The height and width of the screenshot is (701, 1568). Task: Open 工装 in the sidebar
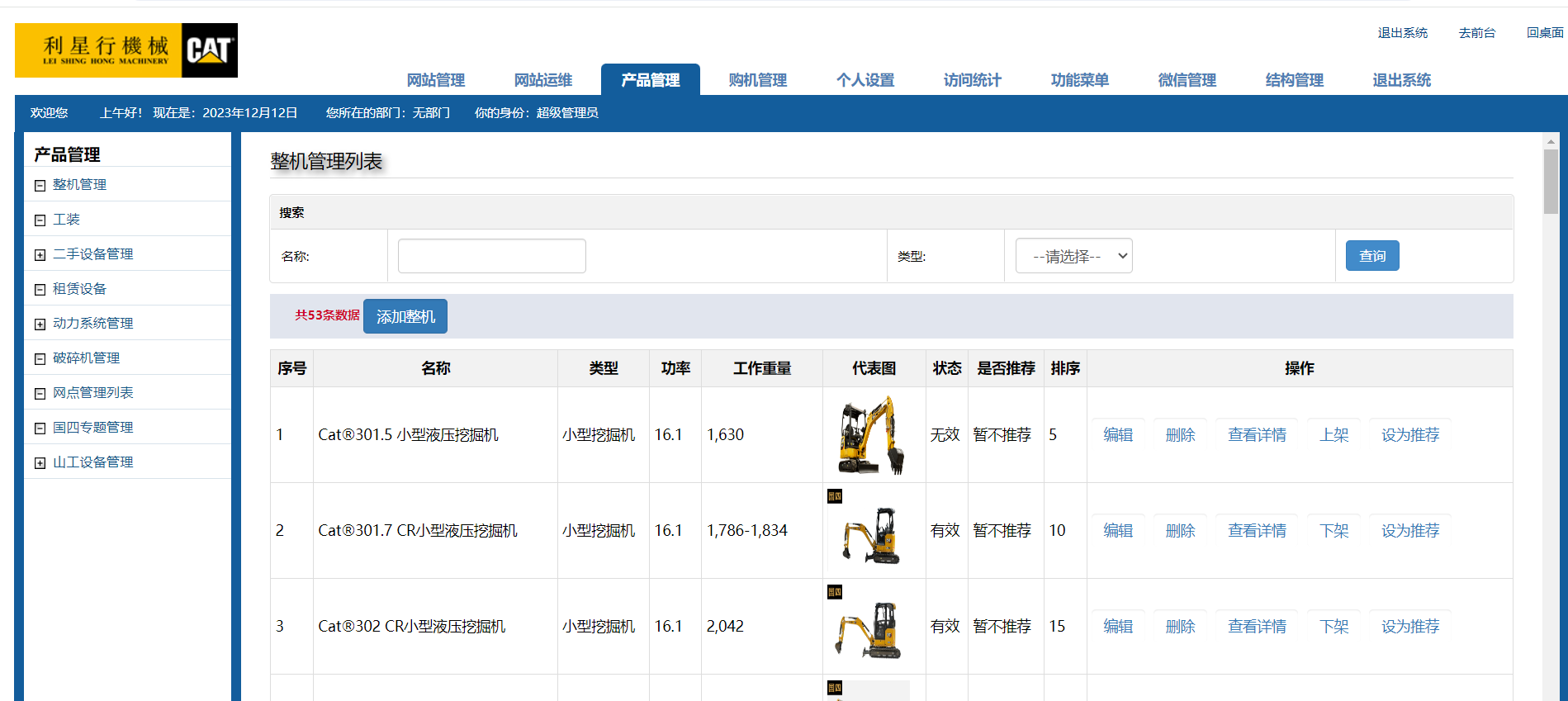coord(66,220)
